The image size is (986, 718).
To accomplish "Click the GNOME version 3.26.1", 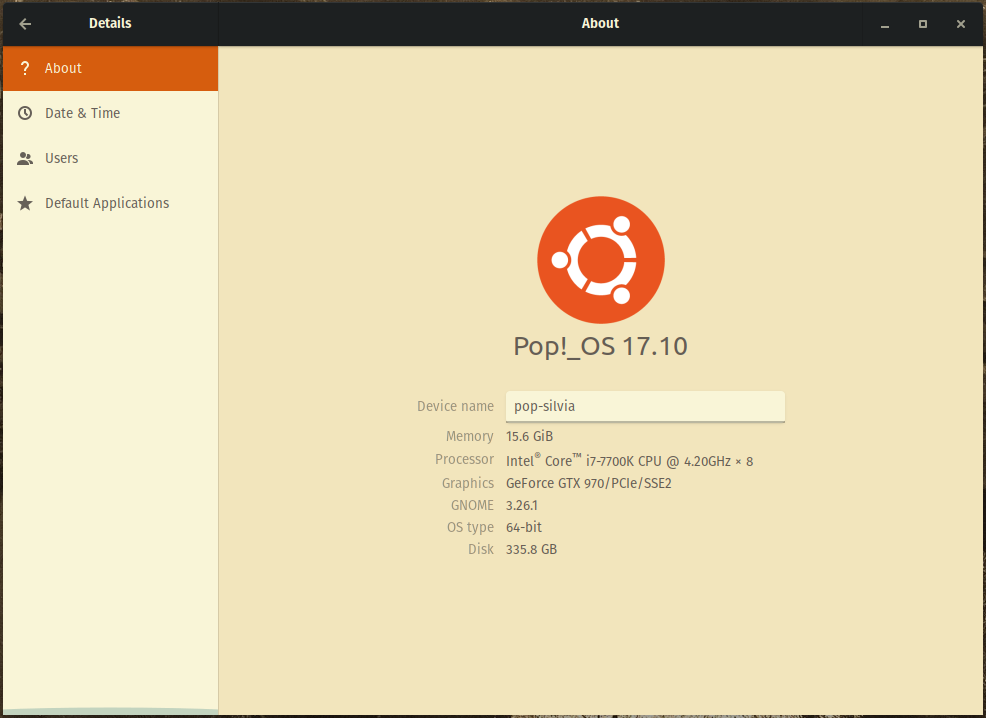I will 521,505.
